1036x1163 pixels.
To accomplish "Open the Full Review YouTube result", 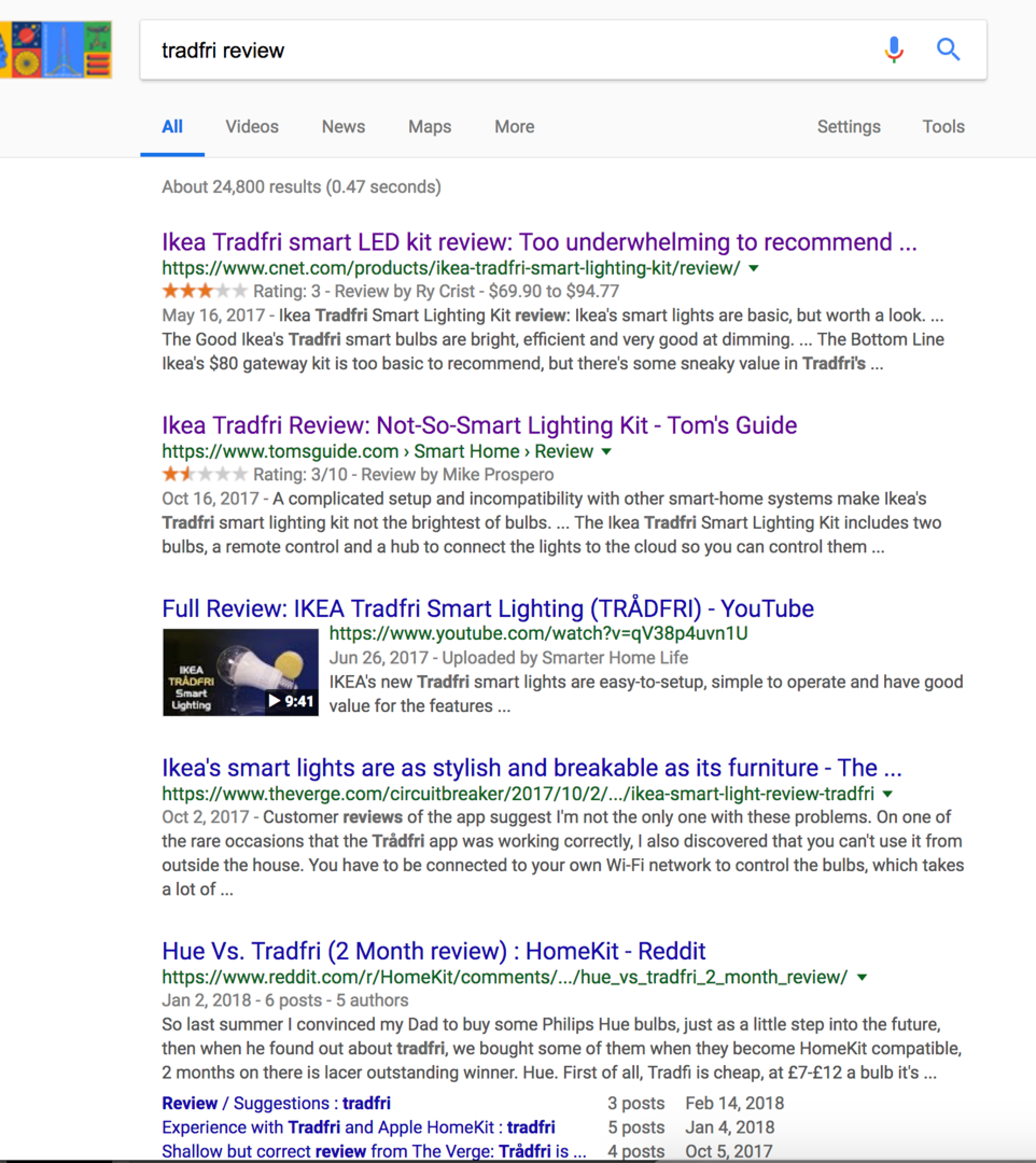I will 487,608.
